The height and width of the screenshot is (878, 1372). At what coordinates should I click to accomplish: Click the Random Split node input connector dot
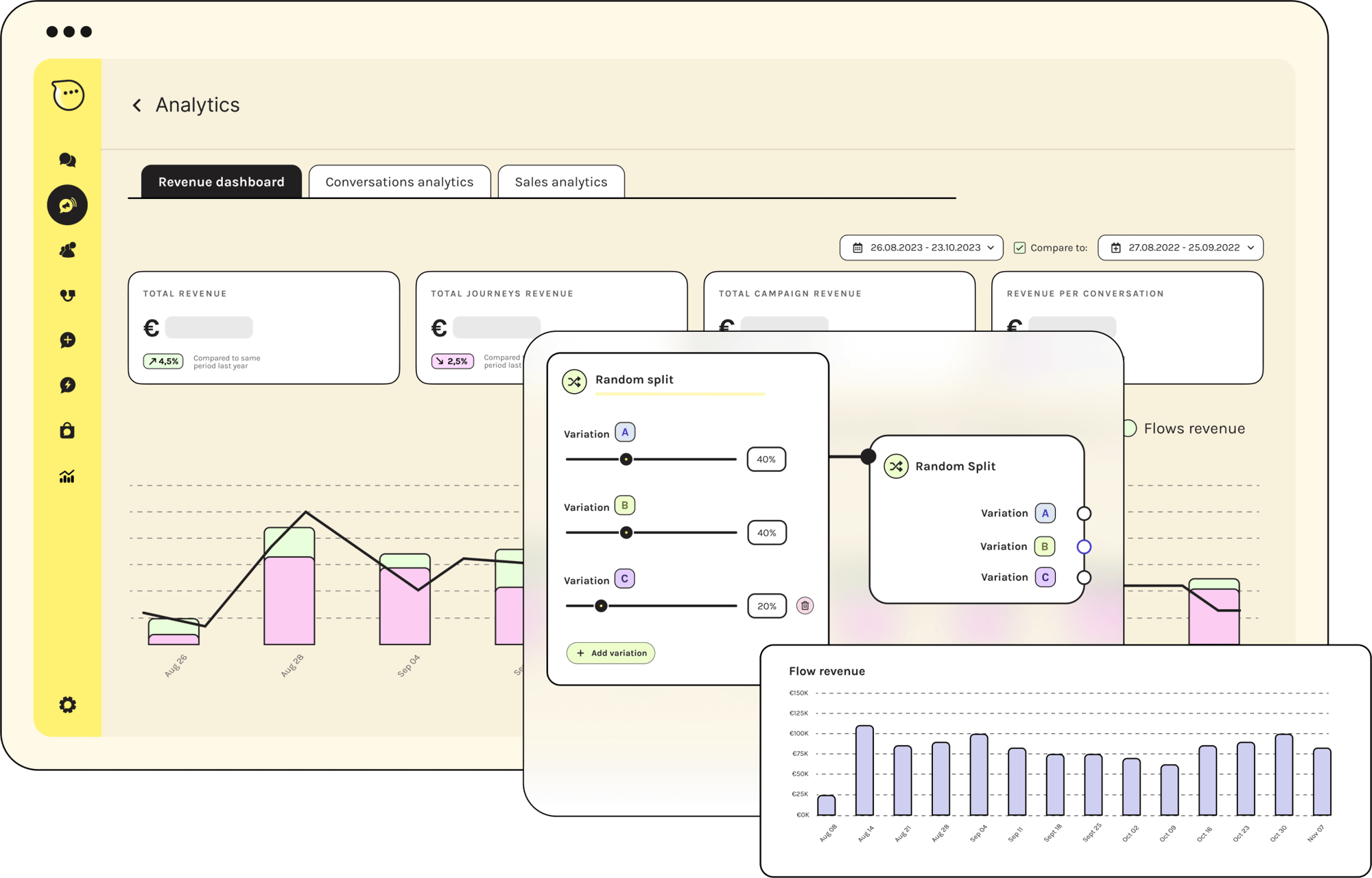[868, 456]
